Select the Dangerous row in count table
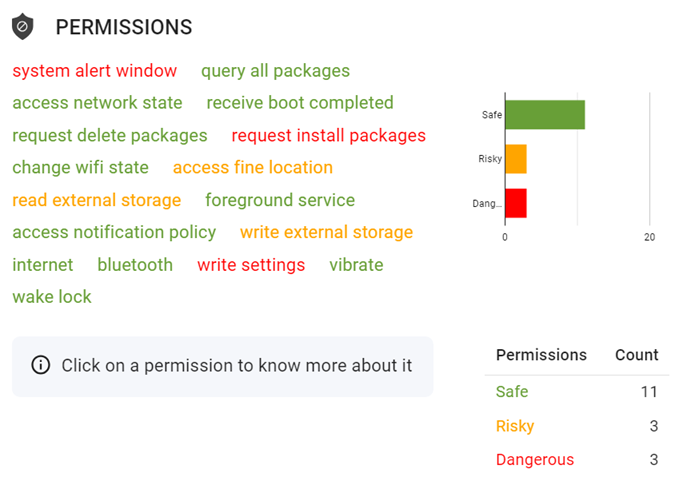The image size is (675, 477). (577, 459)
